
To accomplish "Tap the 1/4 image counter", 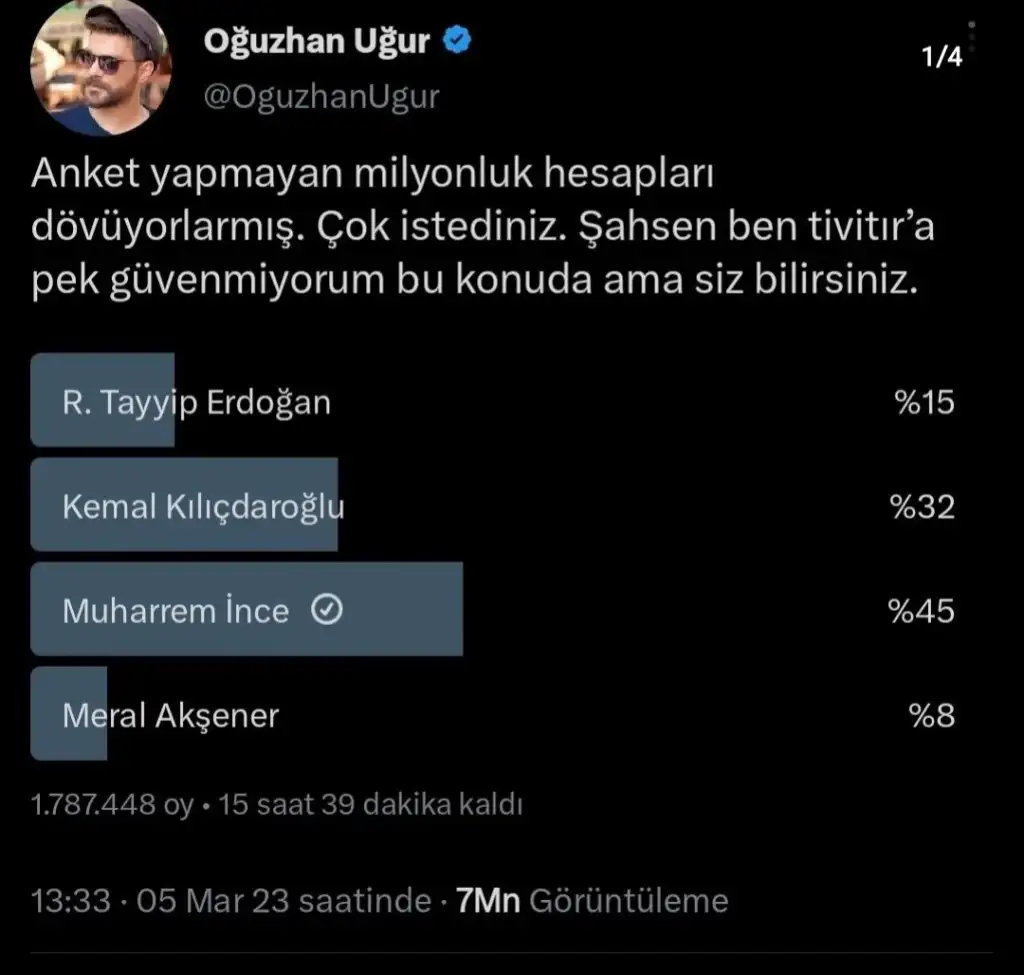I will [942, 58].
